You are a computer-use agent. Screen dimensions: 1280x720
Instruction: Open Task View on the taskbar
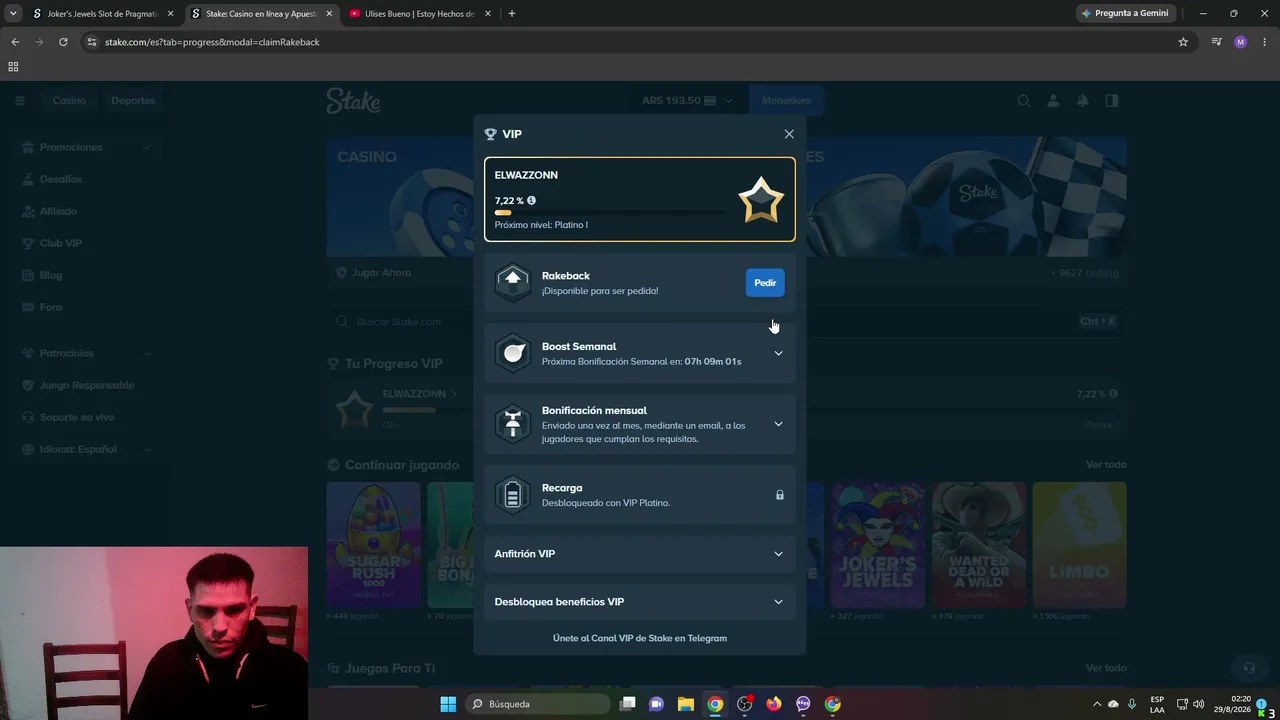(627, 704)
